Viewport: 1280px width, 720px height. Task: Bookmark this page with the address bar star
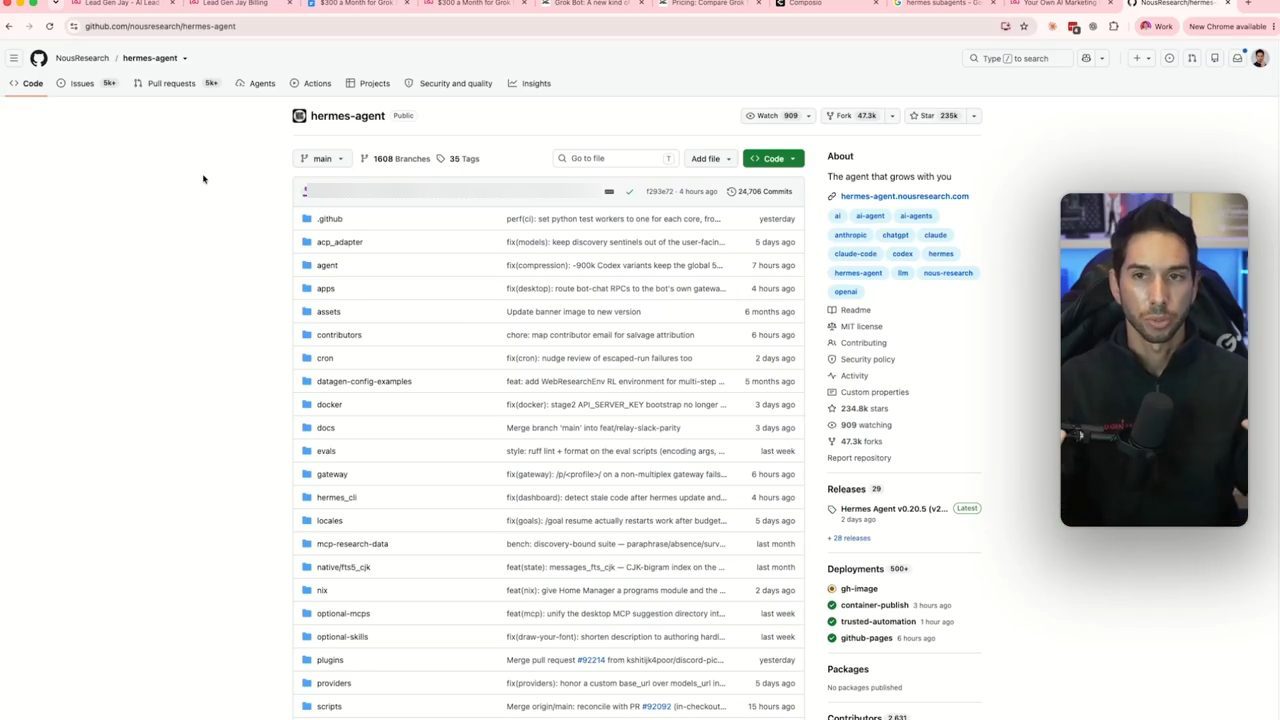pos(1024,26)
